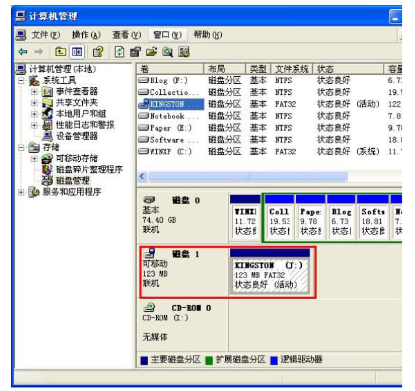The image size is (415, 391).
Task: Expand the 事件查看器 node
Action: point(34,91)
